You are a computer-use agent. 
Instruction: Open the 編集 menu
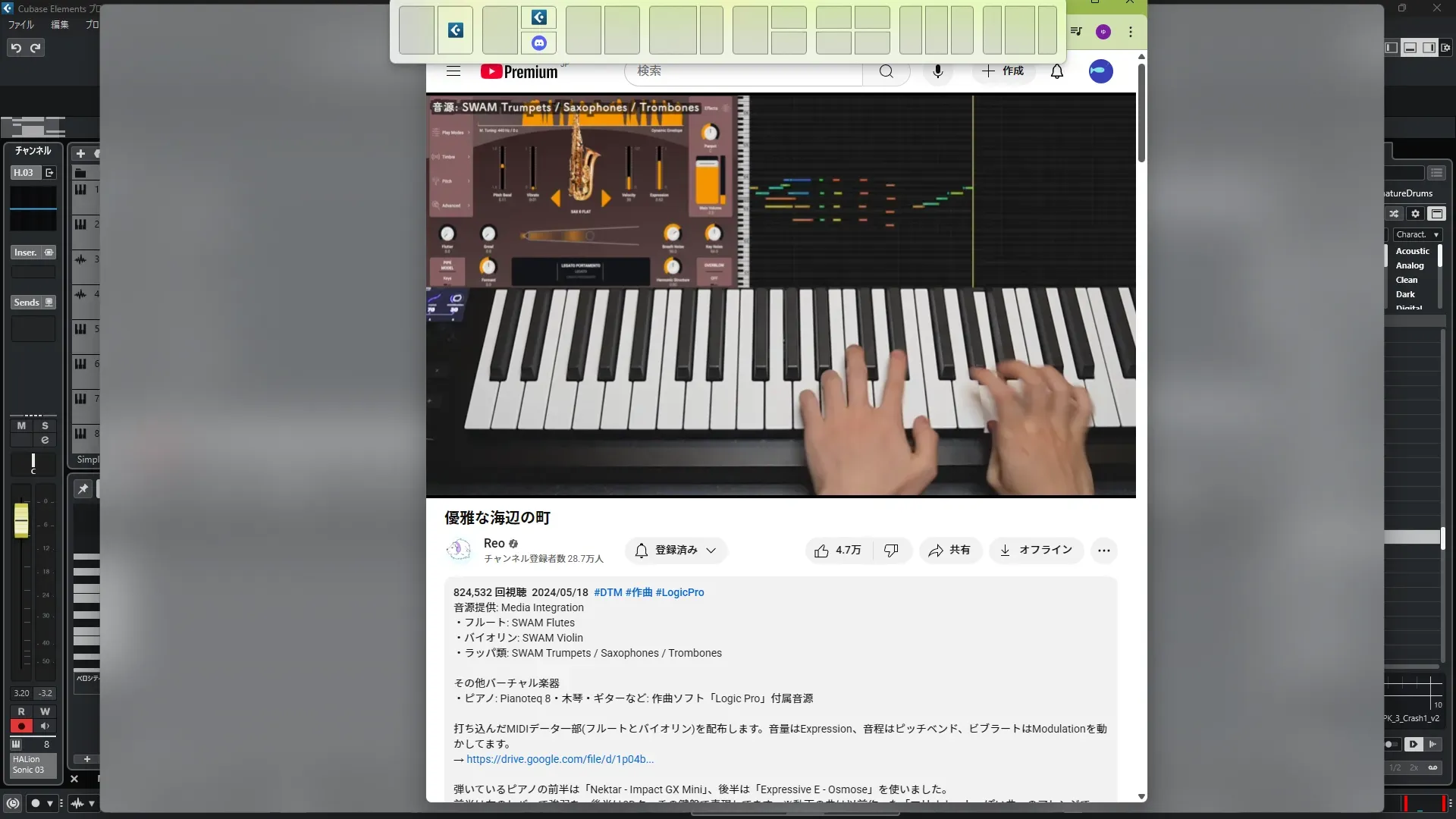click(59, 24)
